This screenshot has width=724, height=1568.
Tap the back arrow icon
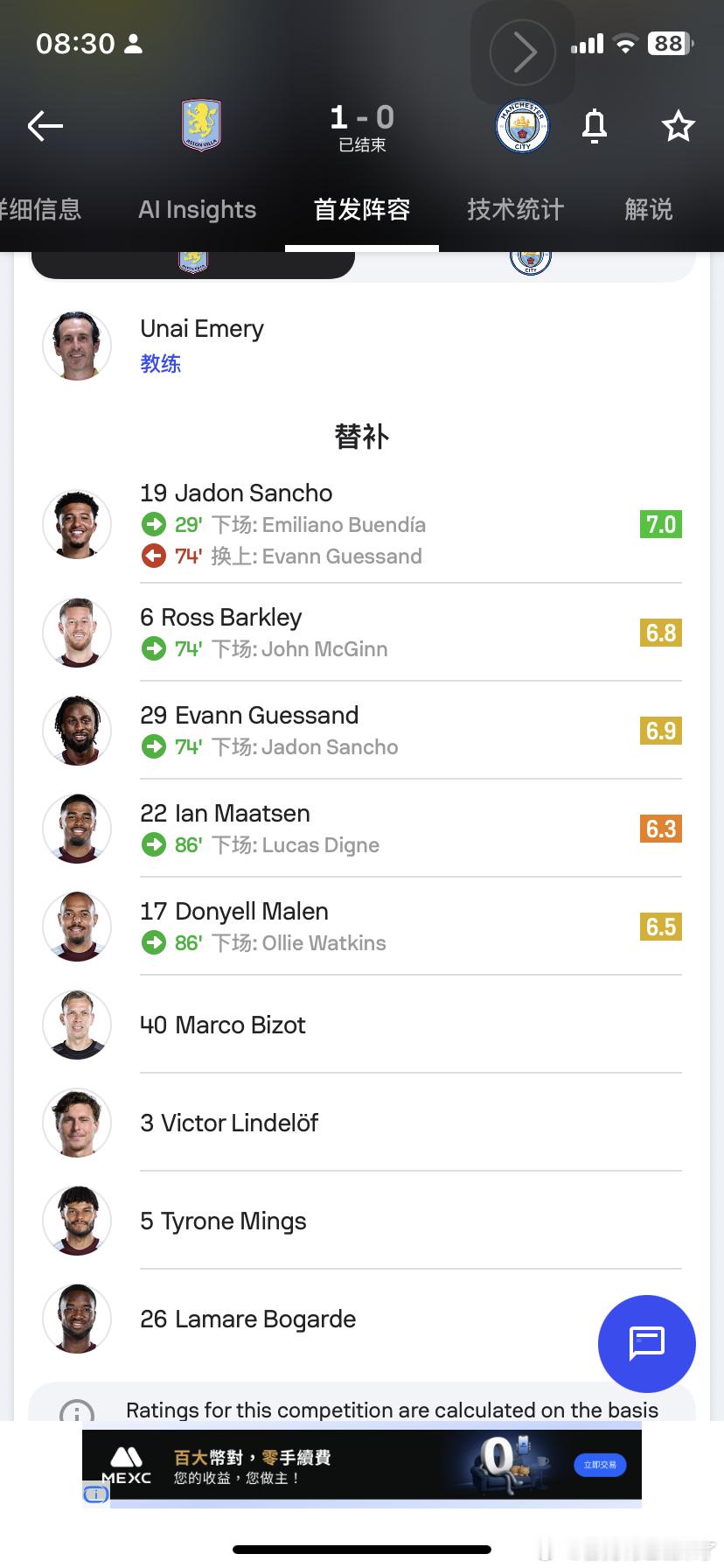[x=45, y=127]
